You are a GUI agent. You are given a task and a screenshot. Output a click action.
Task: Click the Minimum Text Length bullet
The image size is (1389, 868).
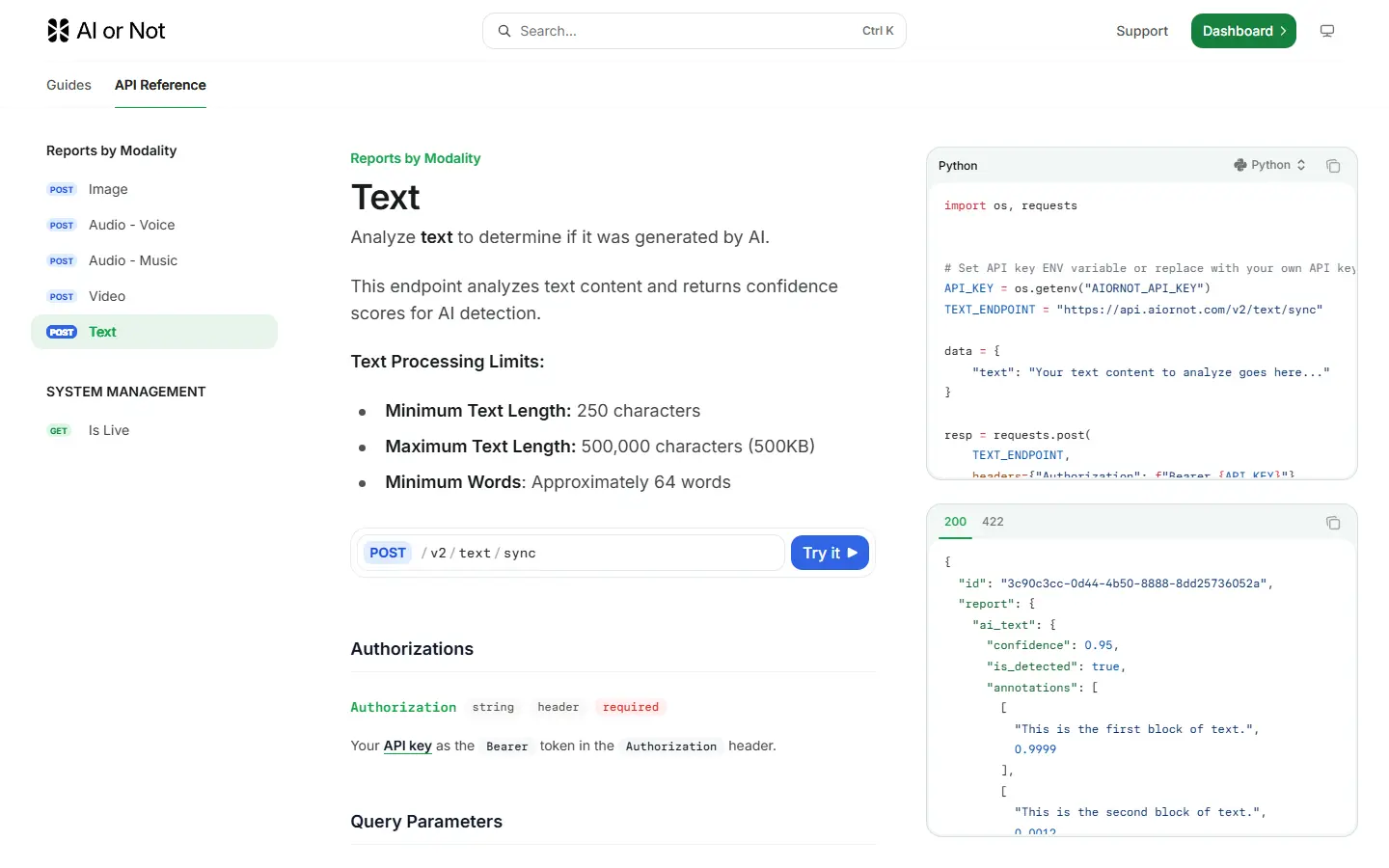pos(543,411)
